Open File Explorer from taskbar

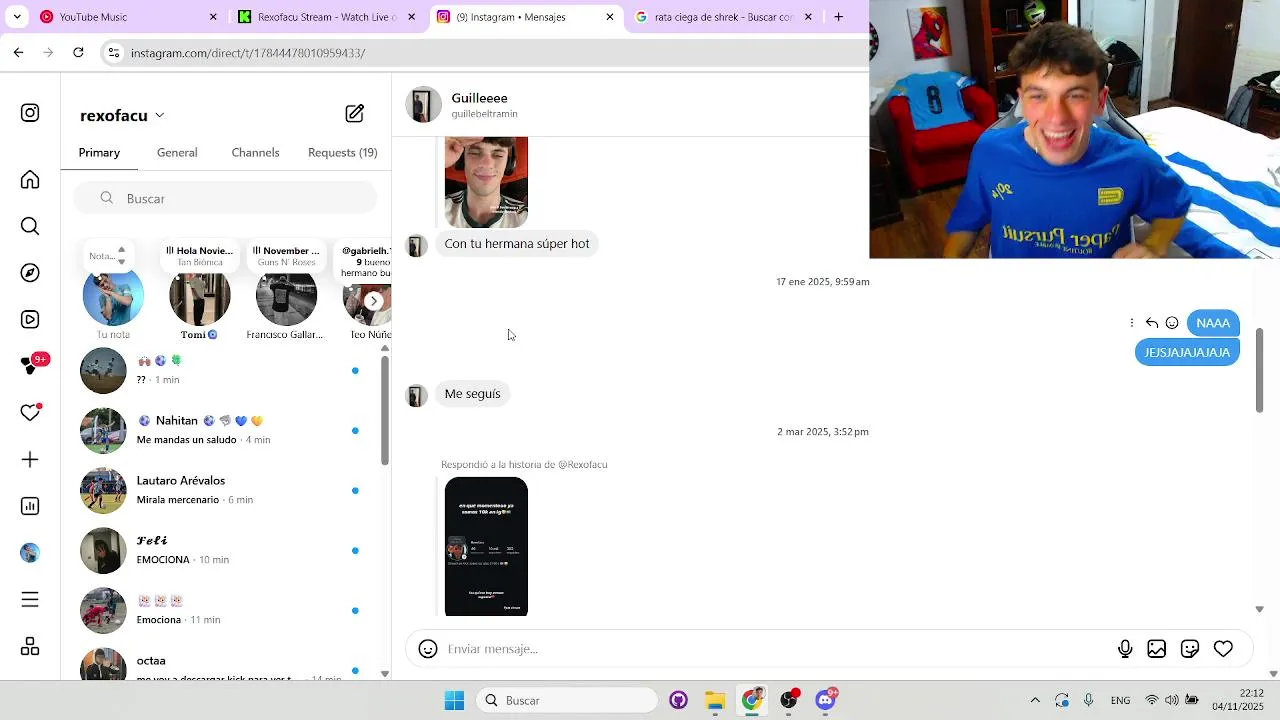715,700
